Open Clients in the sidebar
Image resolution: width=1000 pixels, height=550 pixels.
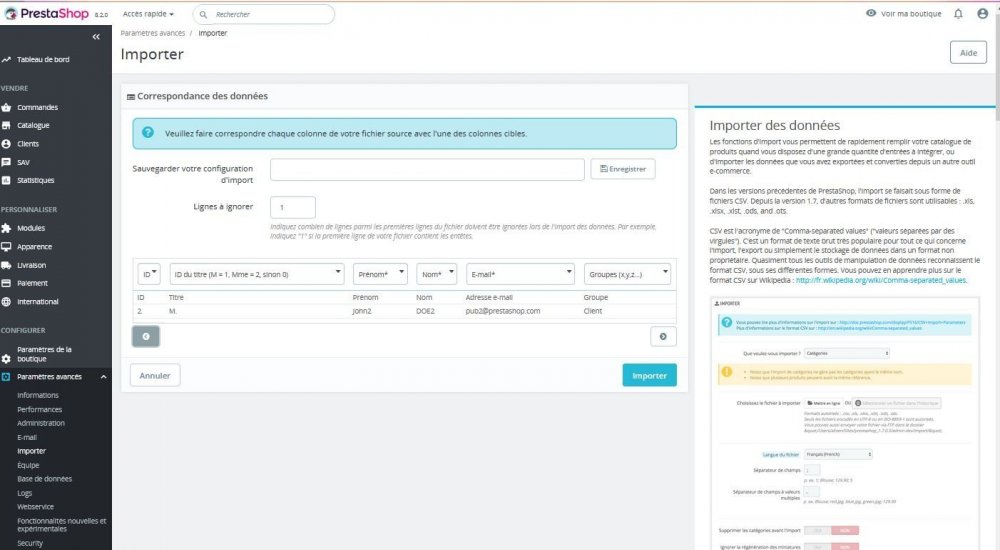click(x=28, y=144)
